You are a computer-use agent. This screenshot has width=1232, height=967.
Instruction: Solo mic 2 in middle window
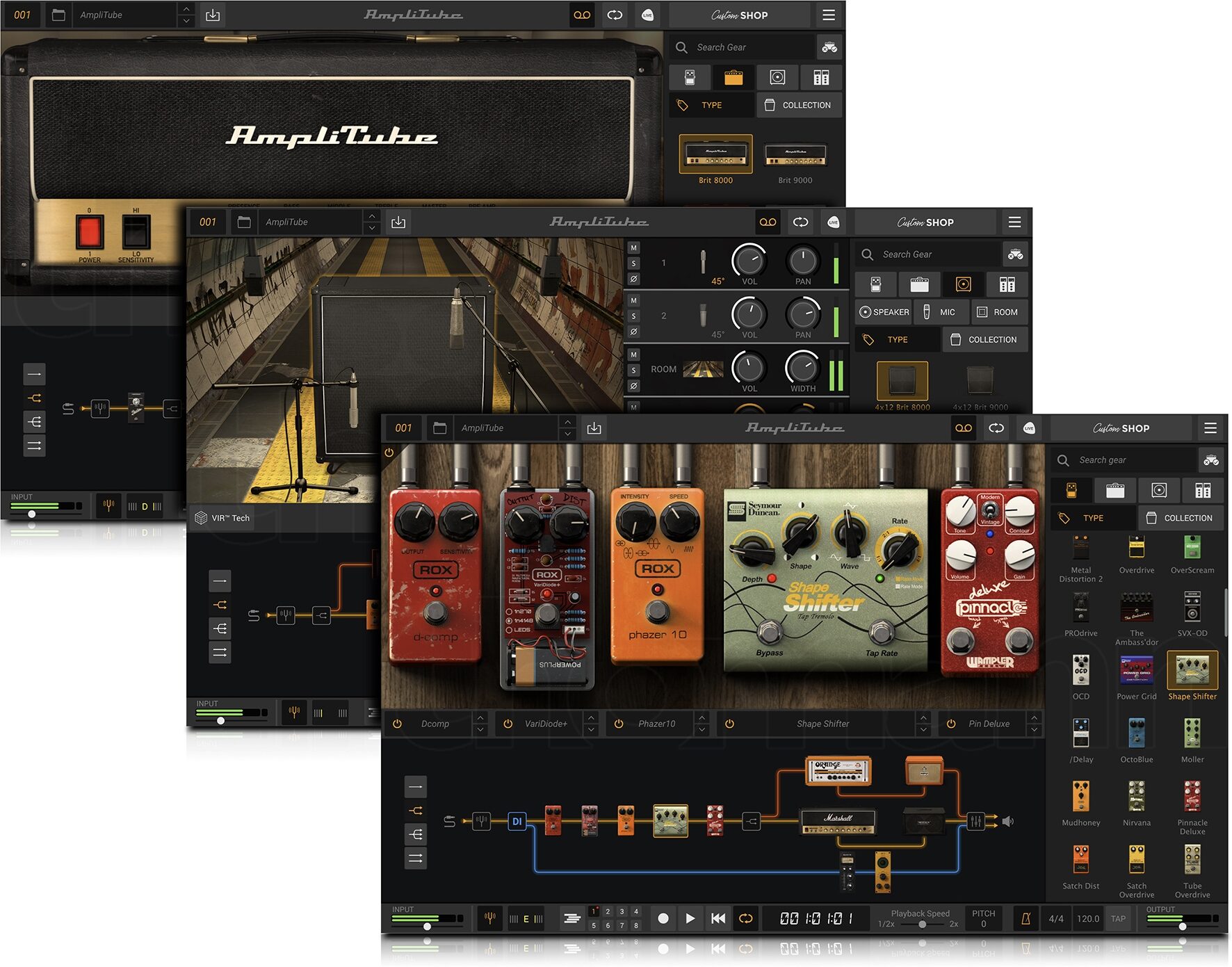tap(633, 316)
